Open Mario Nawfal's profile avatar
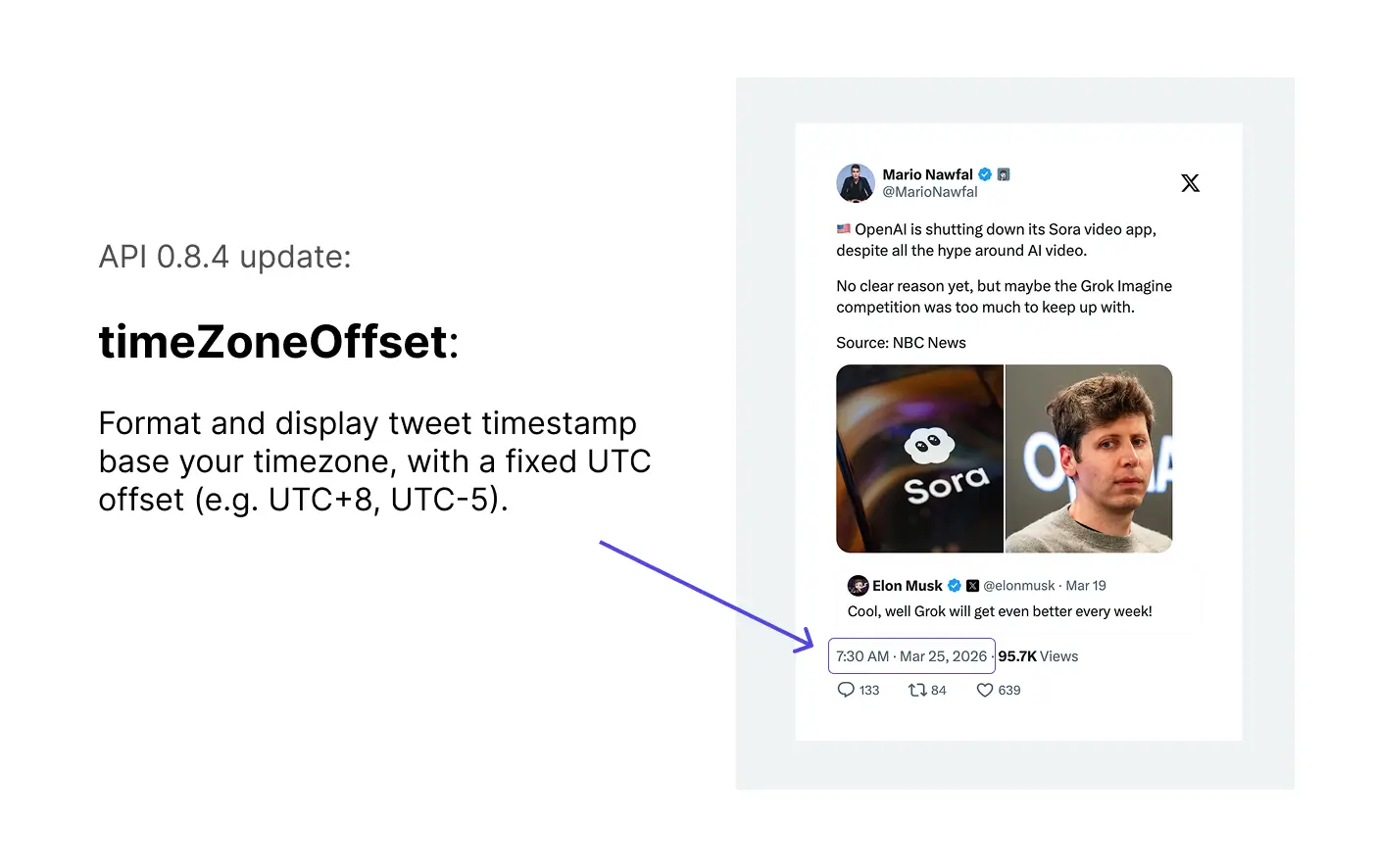1376x868 pixels. point(856,183)
